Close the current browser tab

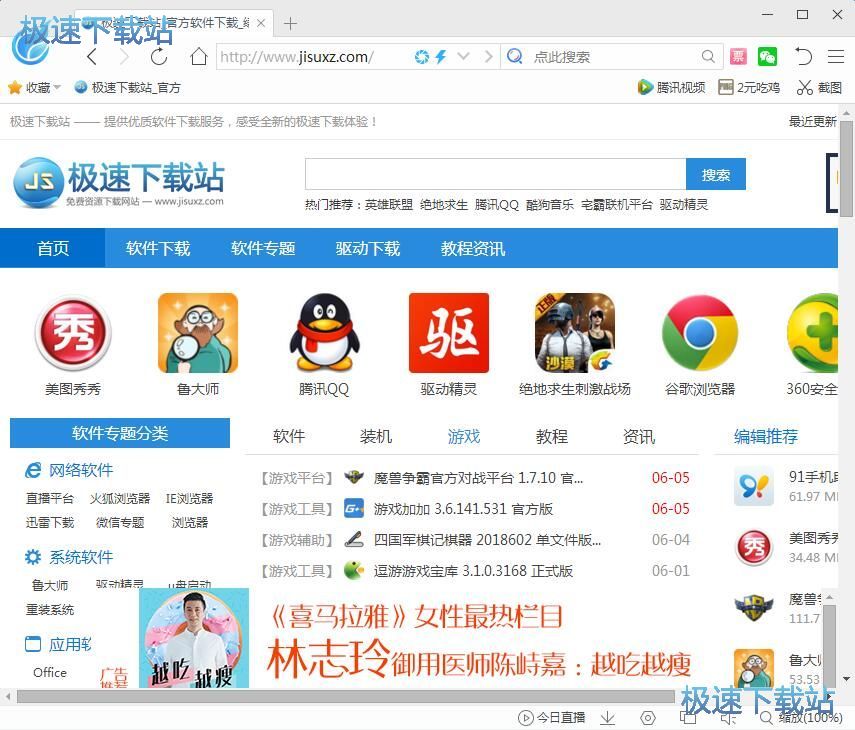click(261, 23)
